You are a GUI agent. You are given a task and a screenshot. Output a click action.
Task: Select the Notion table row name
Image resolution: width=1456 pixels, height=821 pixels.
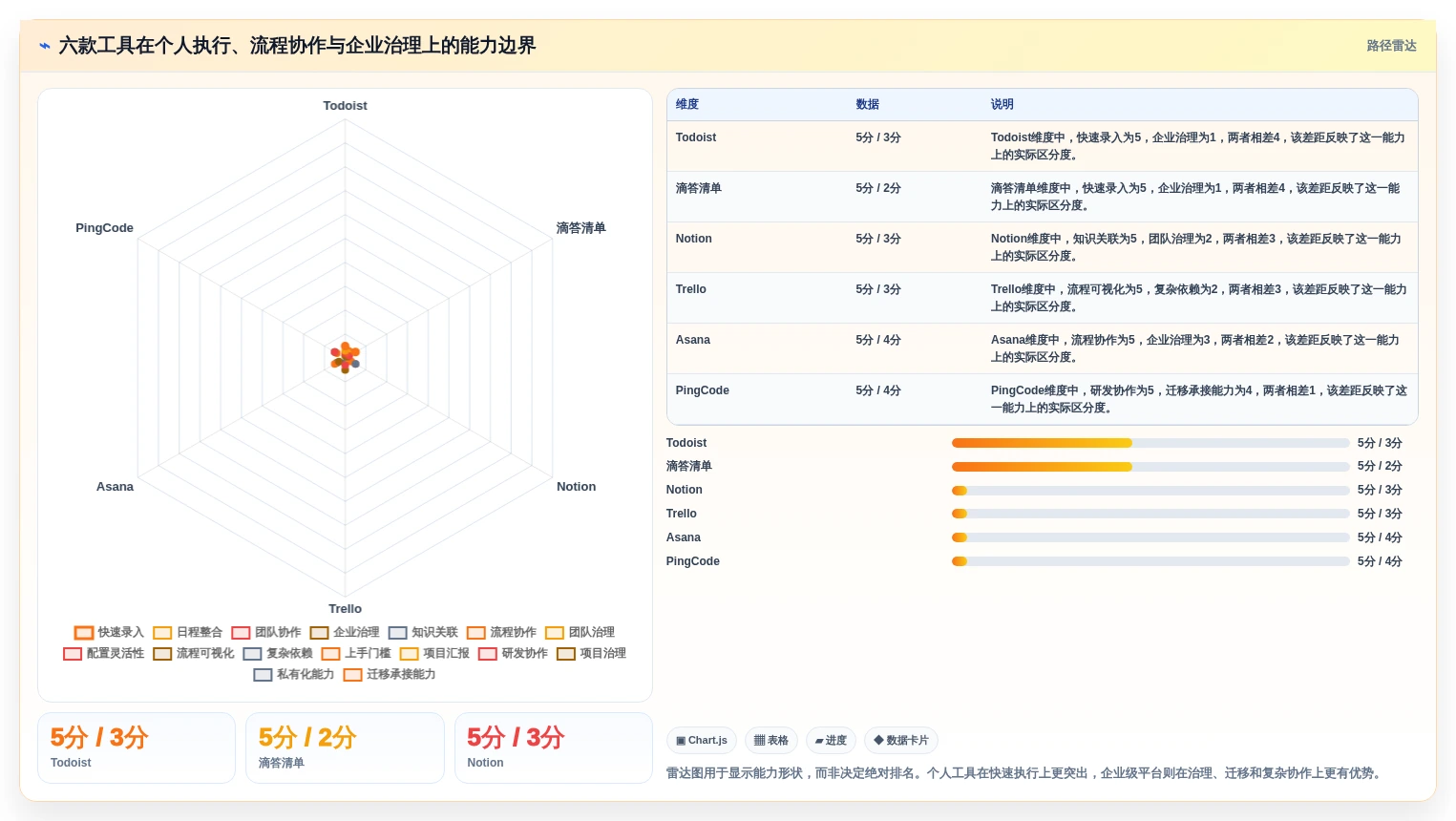(x=694, y=239)
